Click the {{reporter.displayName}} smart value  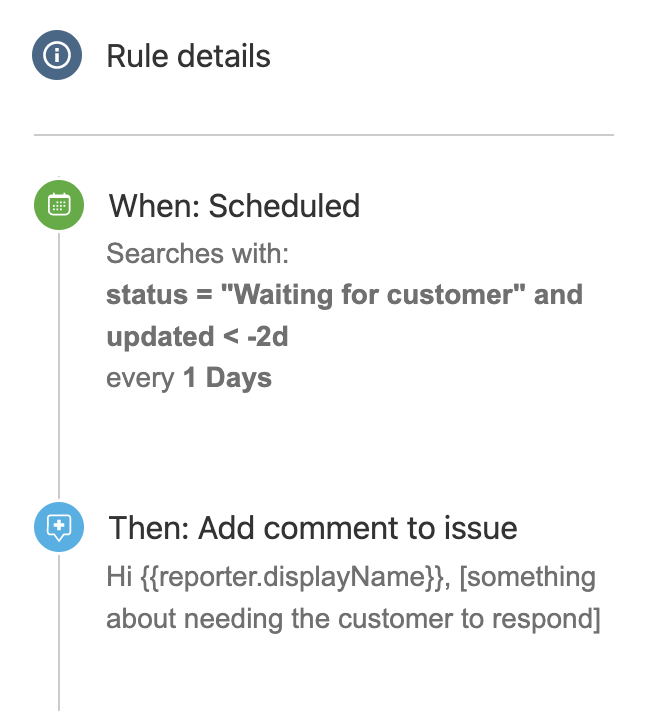coord(292,578)
